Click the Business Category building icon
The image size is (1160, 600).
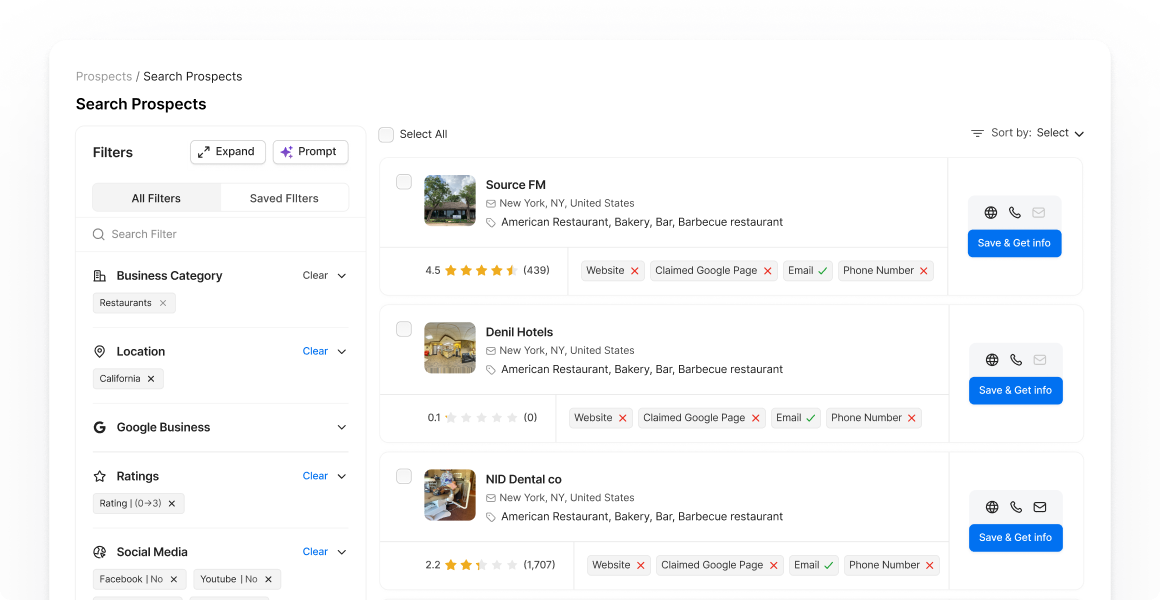99,276
